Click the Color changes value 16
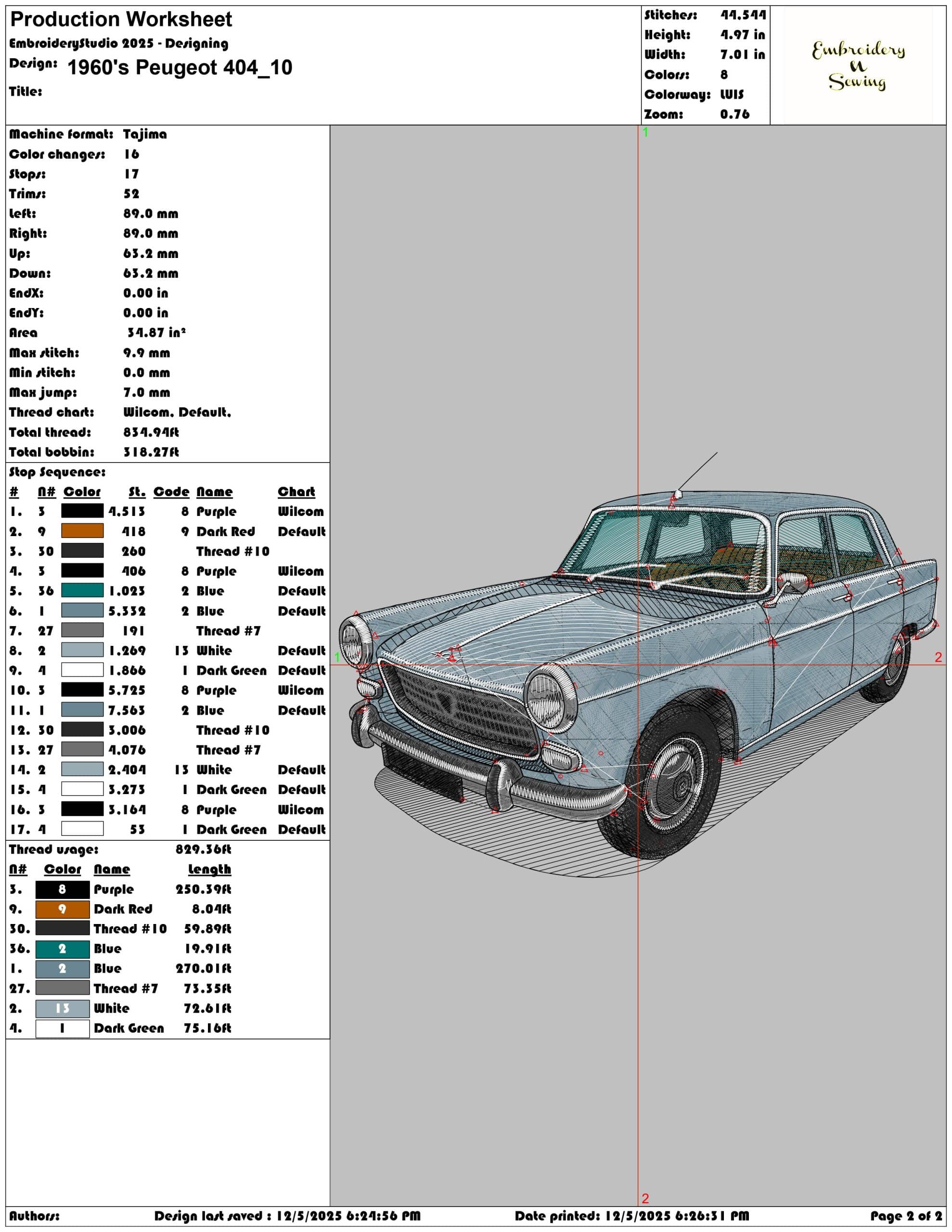This screenshot has width=952, height=1232. click(131, 154)
